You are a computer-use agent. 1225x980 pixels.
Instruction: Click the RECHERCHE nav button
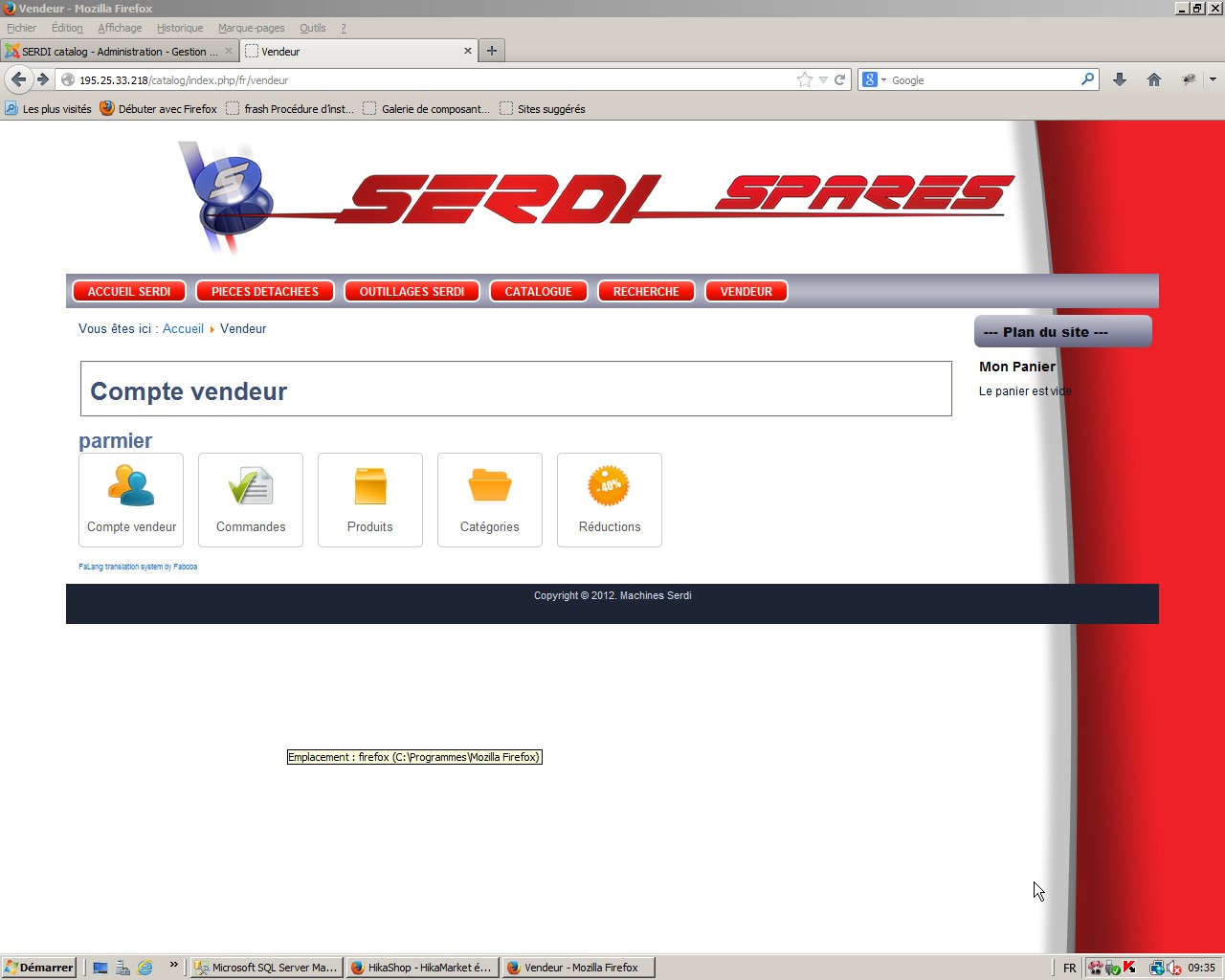(x=646, y=292)
